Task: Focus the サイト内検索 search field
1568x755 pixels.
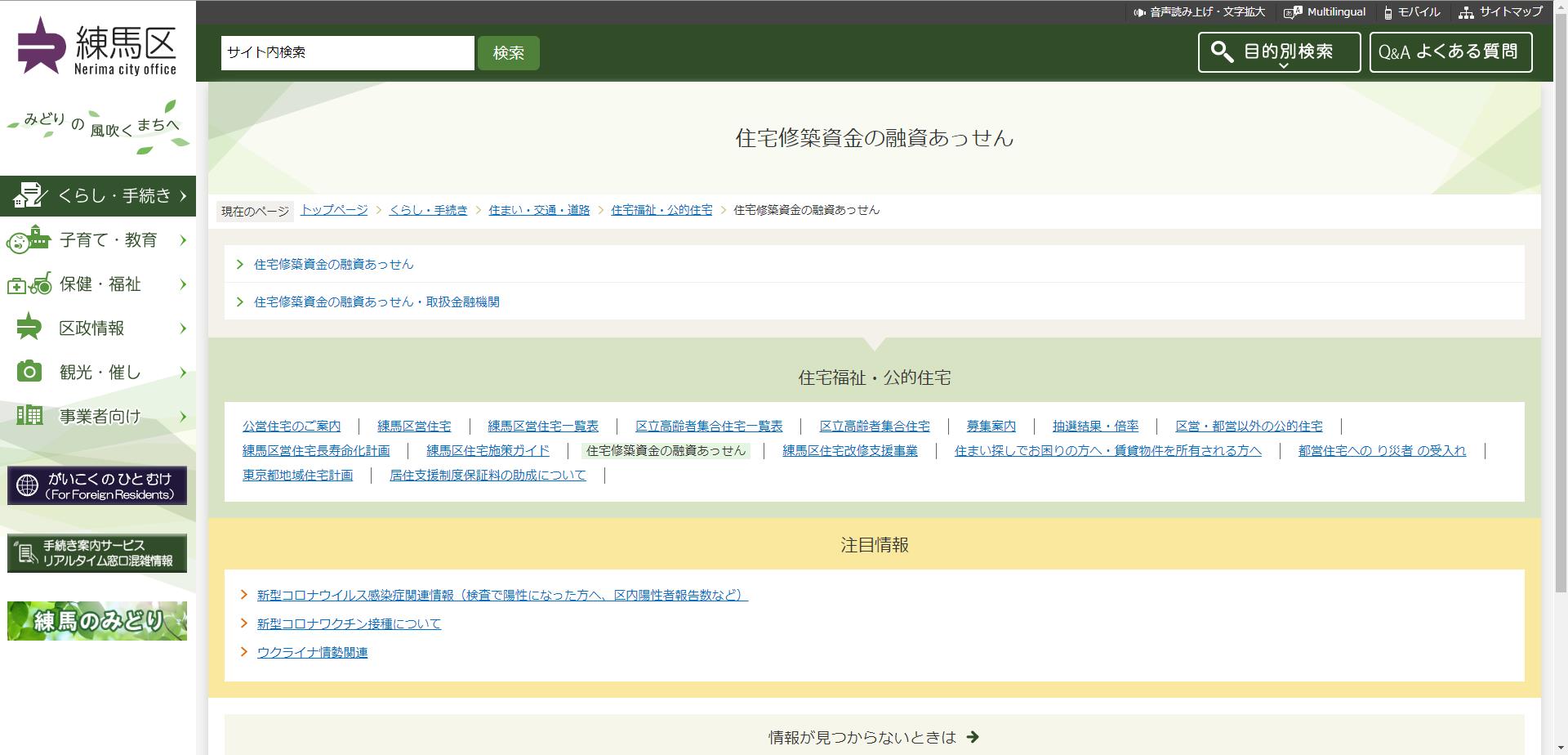Action: [x=348, y=53]
